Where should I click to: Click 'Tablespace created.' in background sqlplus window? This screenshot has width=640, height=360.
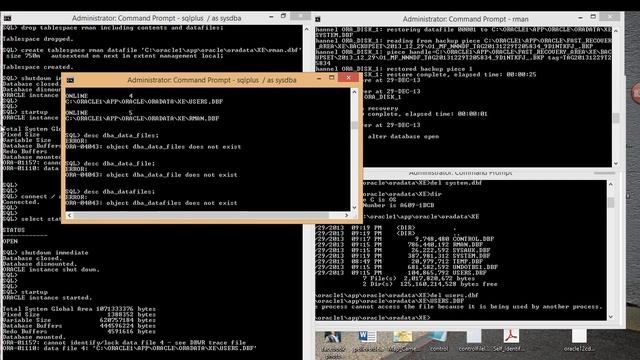pos(38,67)
